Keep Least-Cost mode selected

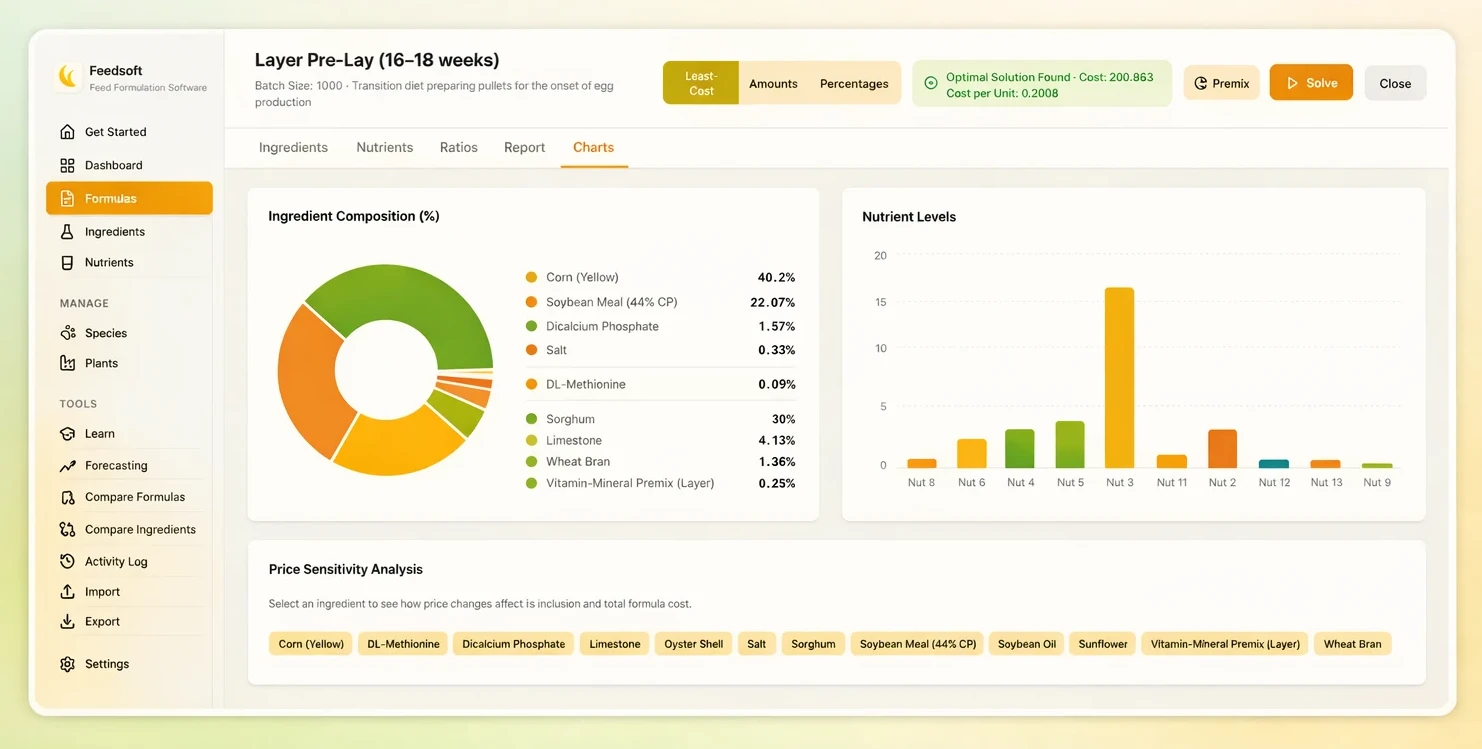point(700,84)
